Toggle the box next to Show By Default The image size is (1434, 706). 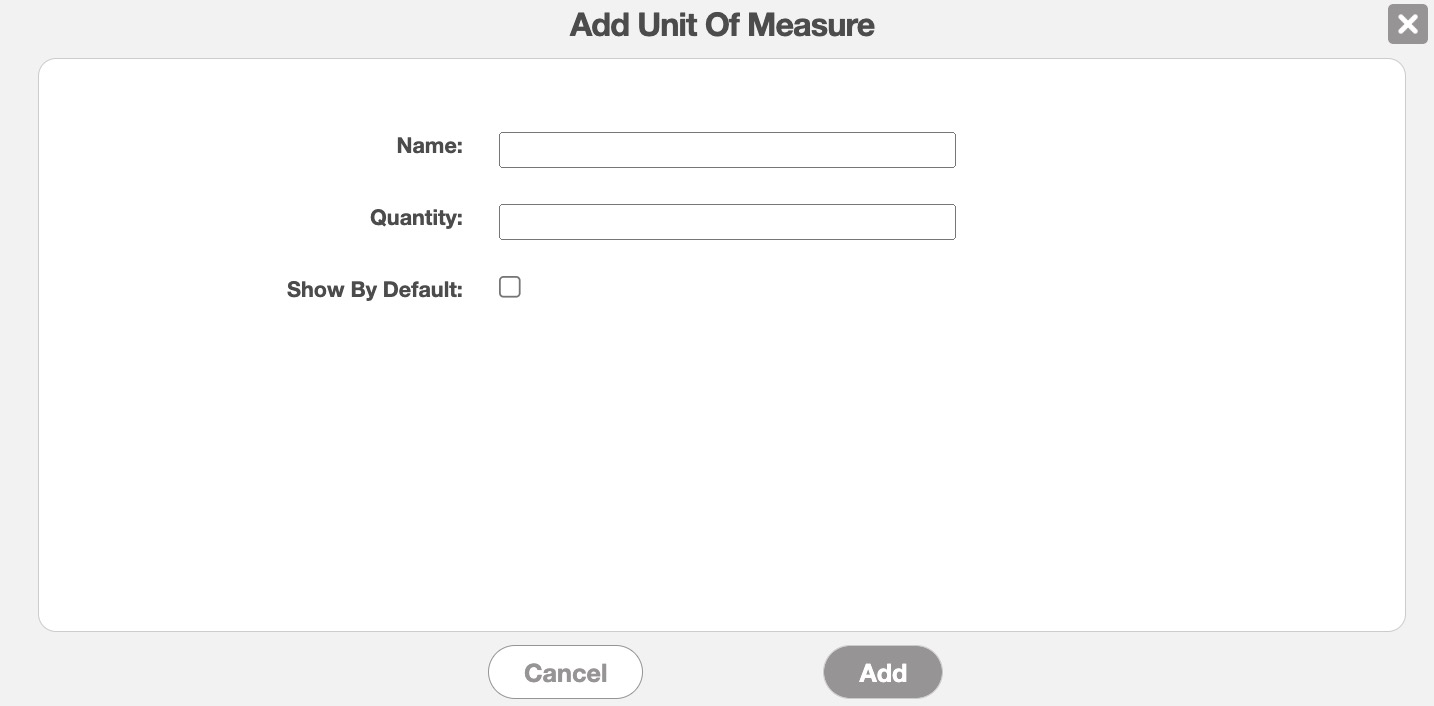point(510,288)
